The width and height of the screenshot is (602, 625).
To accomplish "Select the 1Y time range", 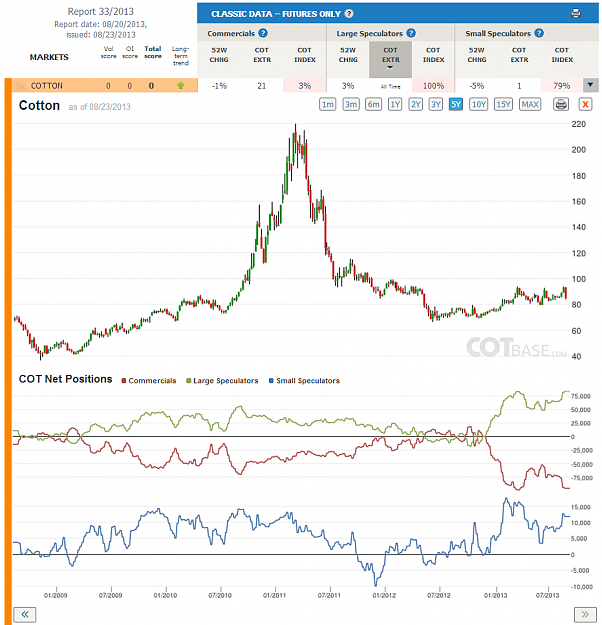I will (x=395, y=104).
